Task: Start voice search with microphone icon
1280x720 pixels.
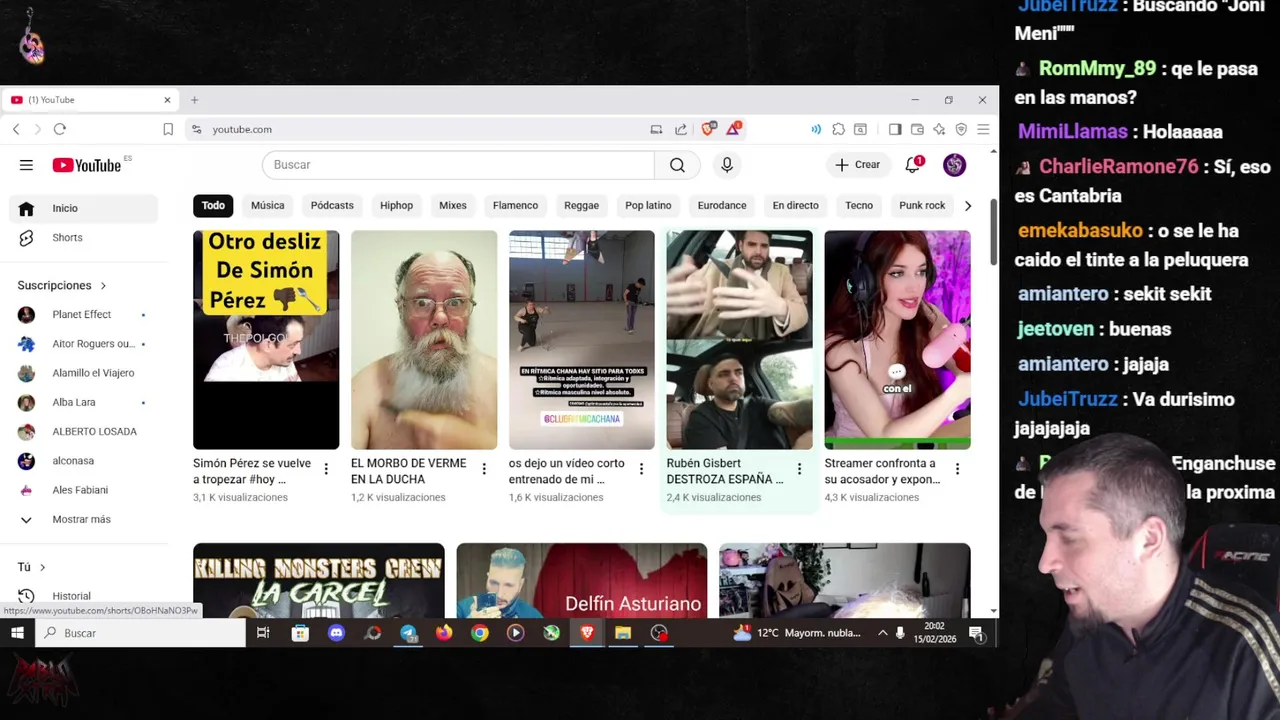Action: point(727,165)
